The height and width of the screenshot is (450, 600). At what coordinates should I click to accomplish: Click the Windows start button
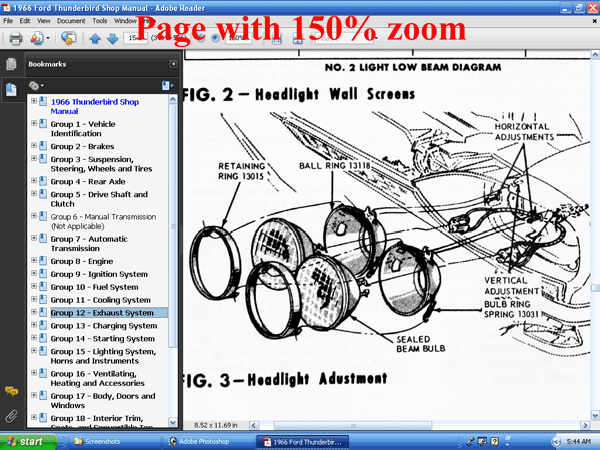tap(28, 442)
